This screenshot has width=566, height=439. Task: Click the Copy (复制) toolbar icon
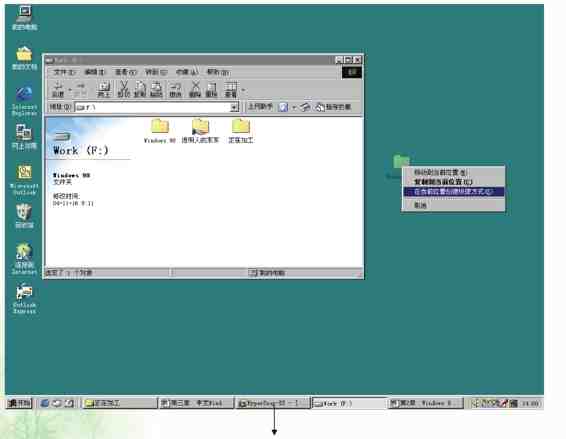point(140,89)
